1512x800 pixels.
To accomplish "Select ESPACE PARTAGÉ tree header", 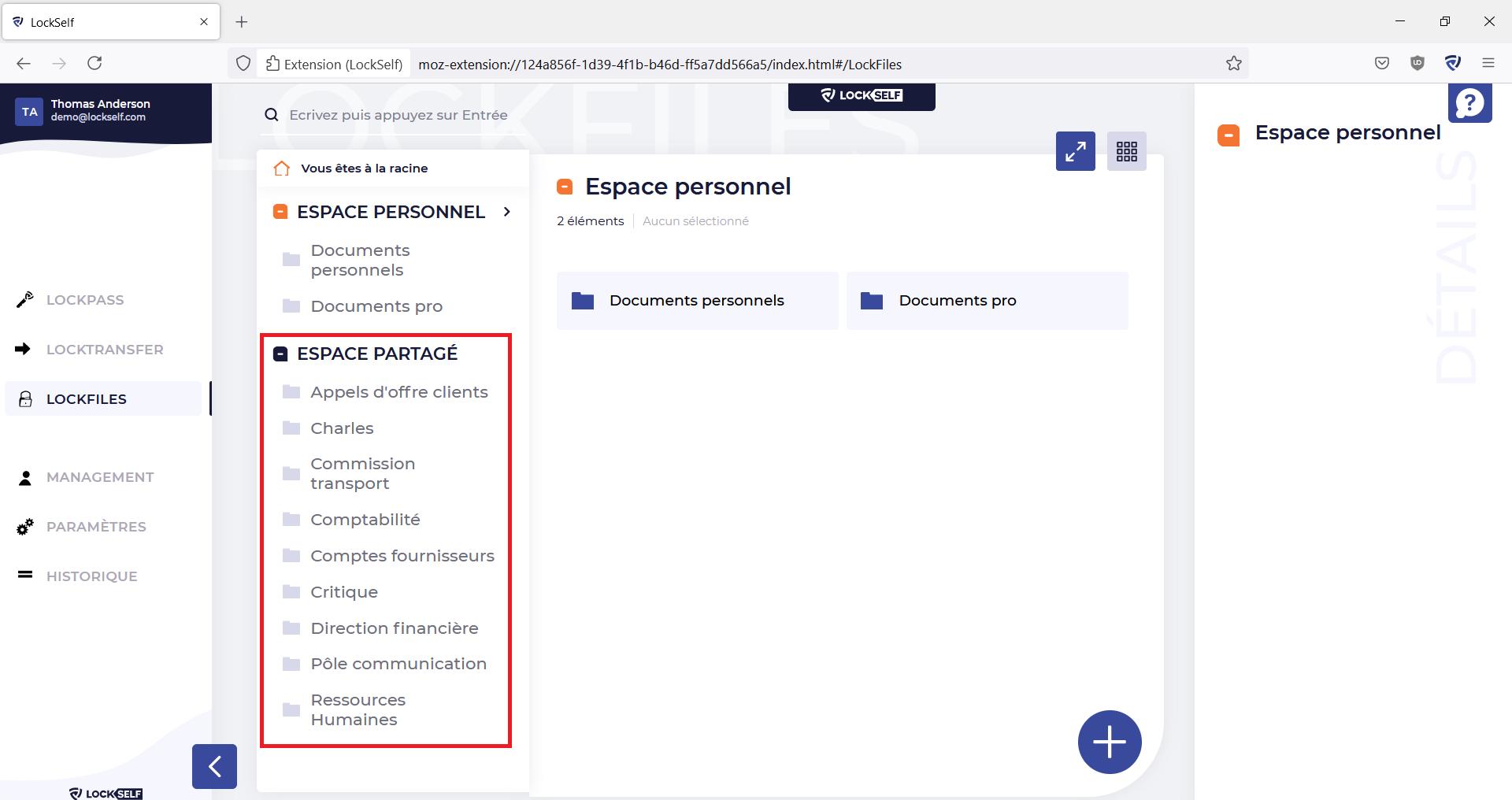I will click(x=377, y=354).
